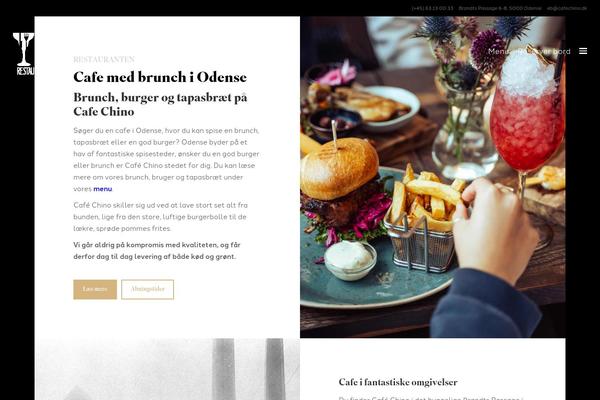Screen dimensions: 600x400
Task: Click the Cafe med brunch i Odense heading
Action: tap(160, 77)
